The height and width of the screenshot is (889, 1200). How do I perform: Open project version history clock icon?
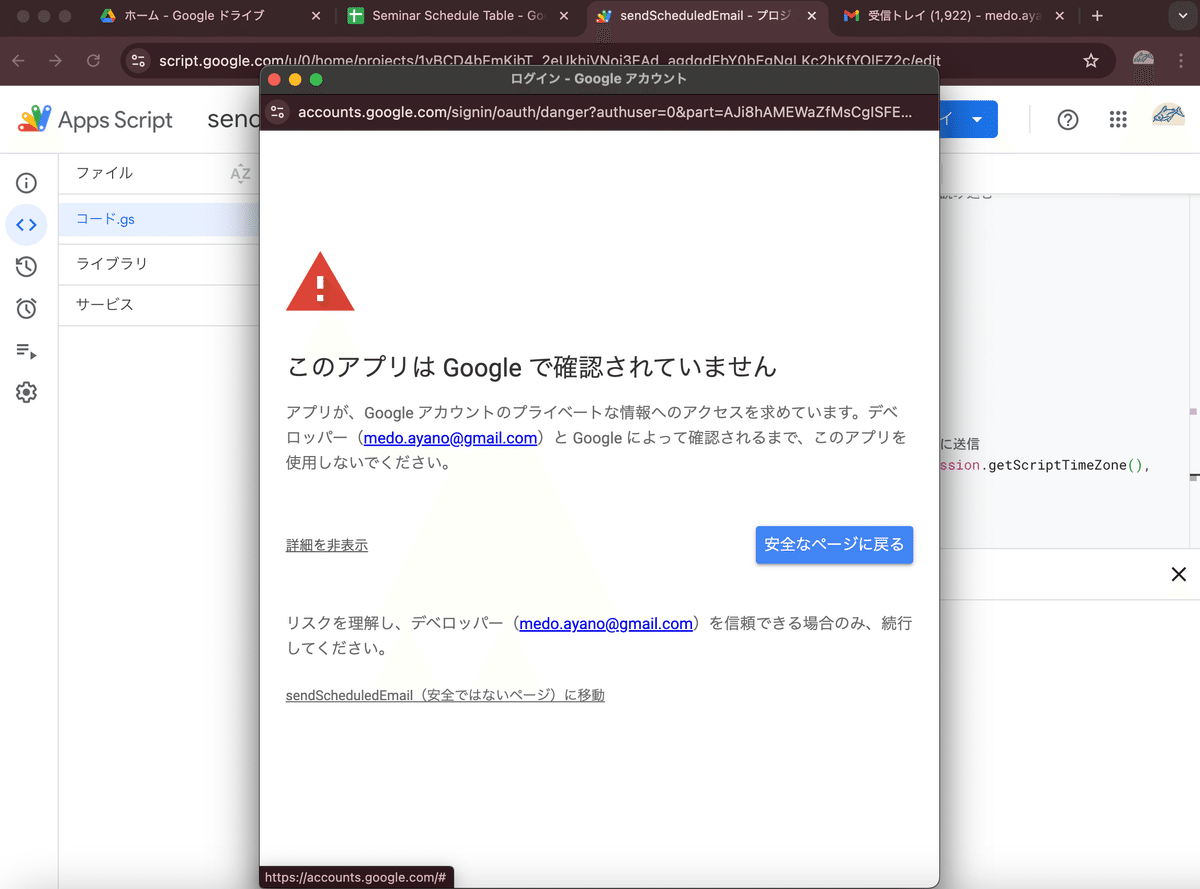click(x=26, y=266)
